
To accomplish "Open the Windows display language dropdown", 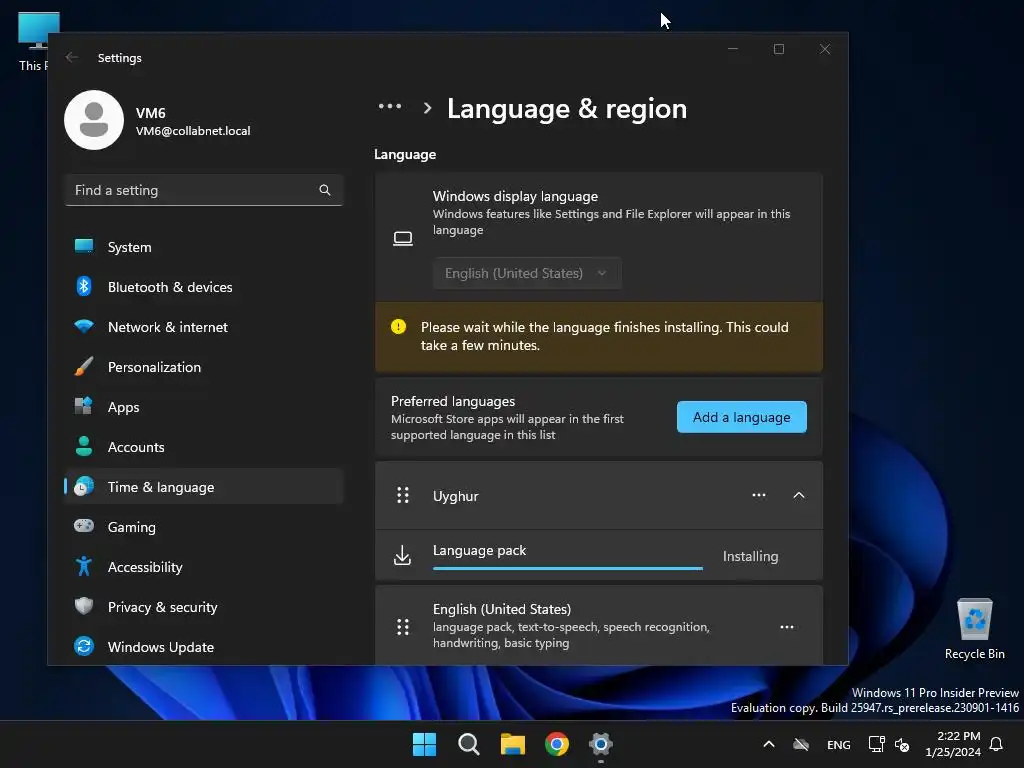I will (527, 273).
